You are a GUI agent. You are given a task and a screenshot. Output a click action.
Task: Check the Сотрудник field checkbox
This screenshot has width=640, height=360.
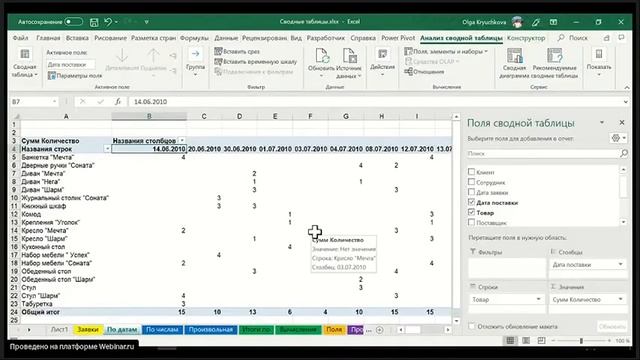[x=471, y=182]
